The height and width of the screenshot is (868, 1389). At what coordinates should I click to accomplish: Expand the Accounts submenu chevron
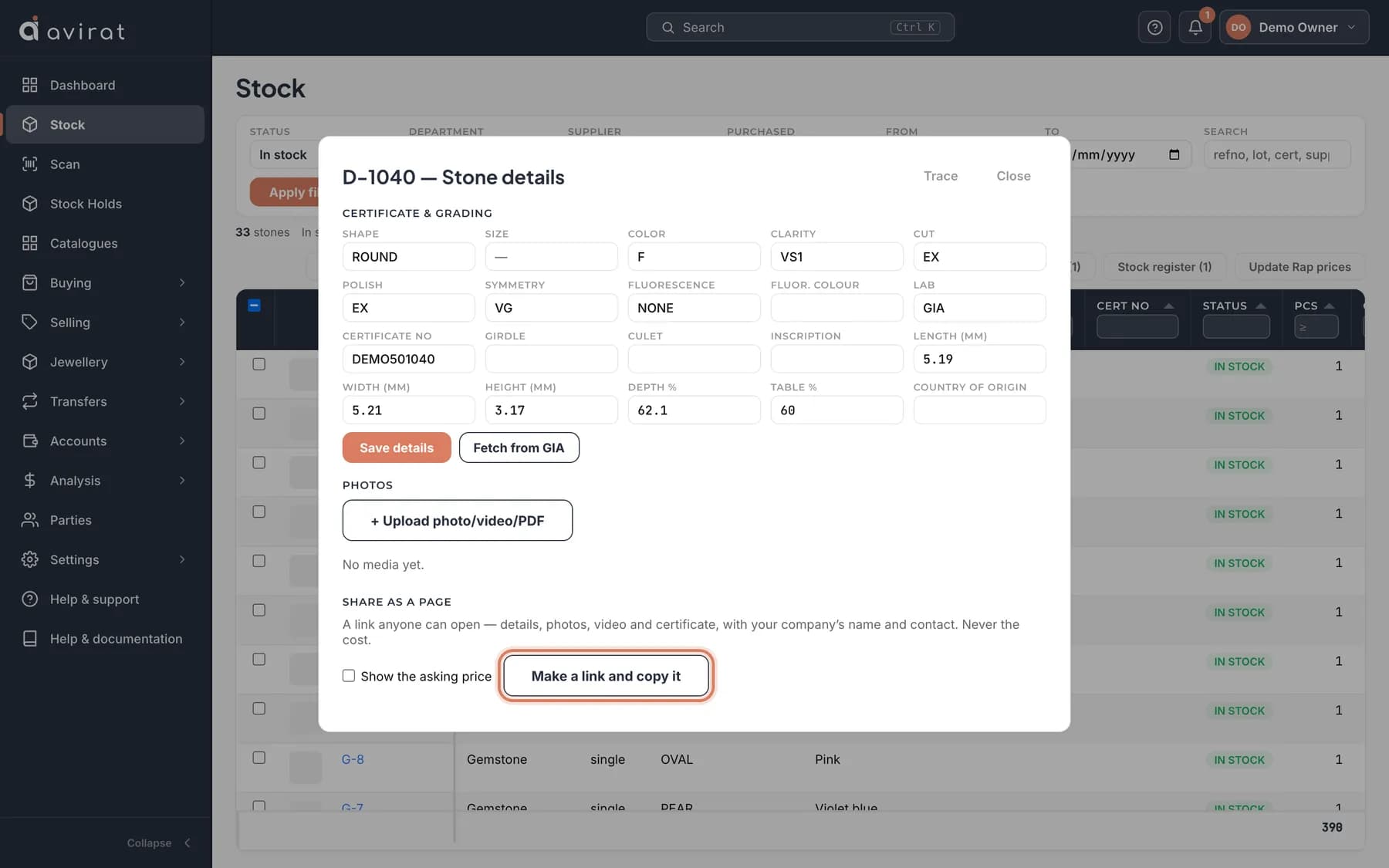tap(182, 441)
